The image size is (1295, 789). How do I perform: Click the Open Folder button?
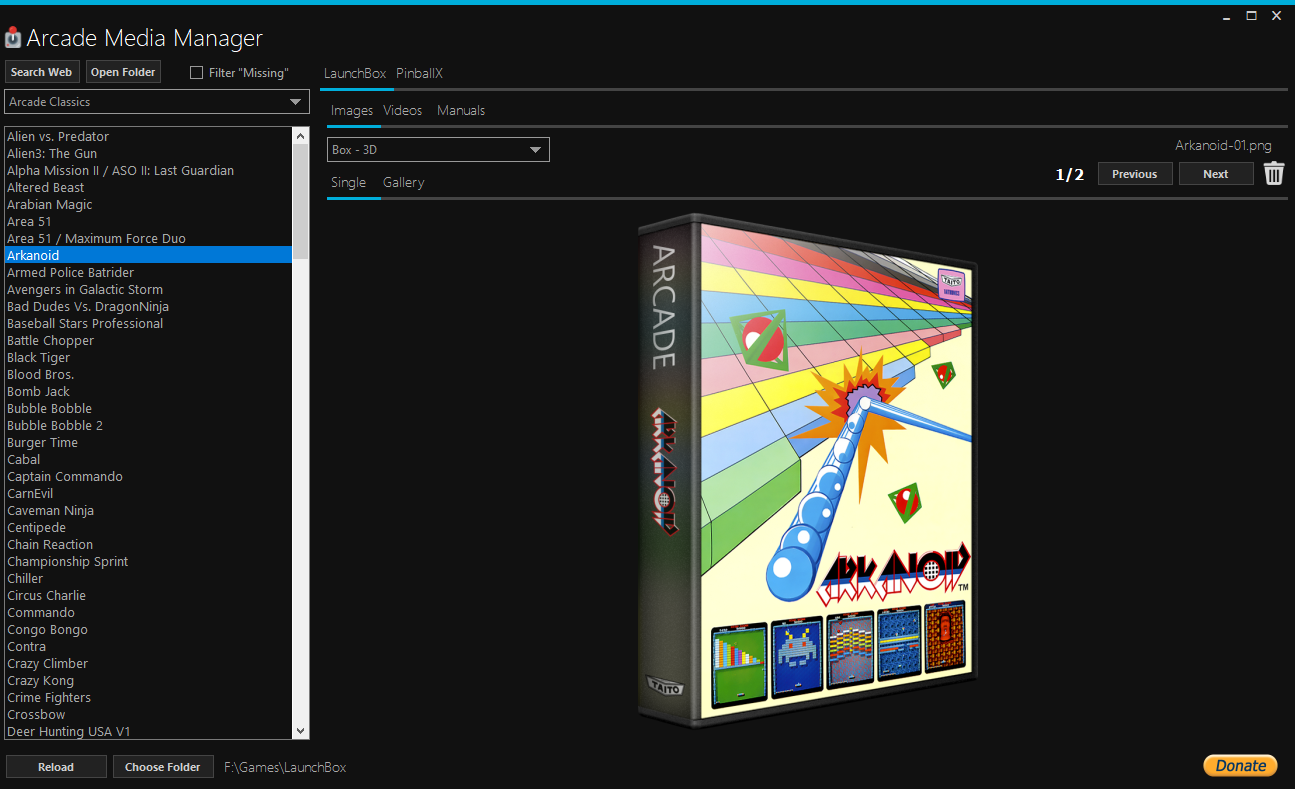point(123,72)
